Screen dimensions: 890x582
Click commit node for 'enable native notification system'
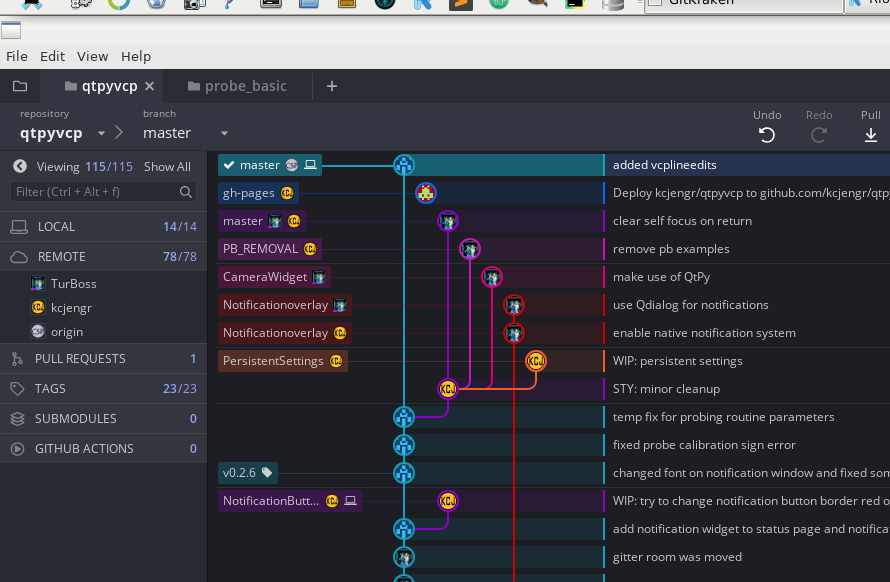pyautogui.click(x=514, y=333)
